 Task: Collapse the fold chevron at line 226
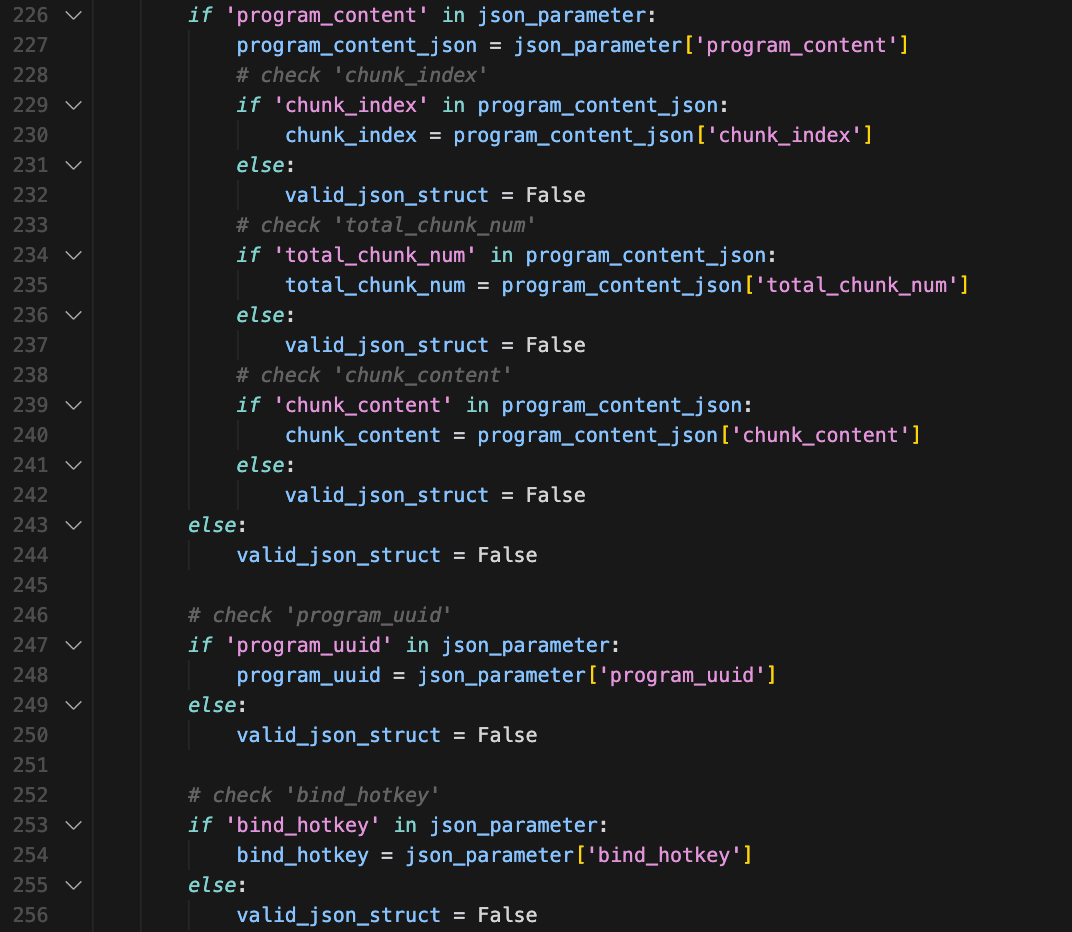(72, 15)
